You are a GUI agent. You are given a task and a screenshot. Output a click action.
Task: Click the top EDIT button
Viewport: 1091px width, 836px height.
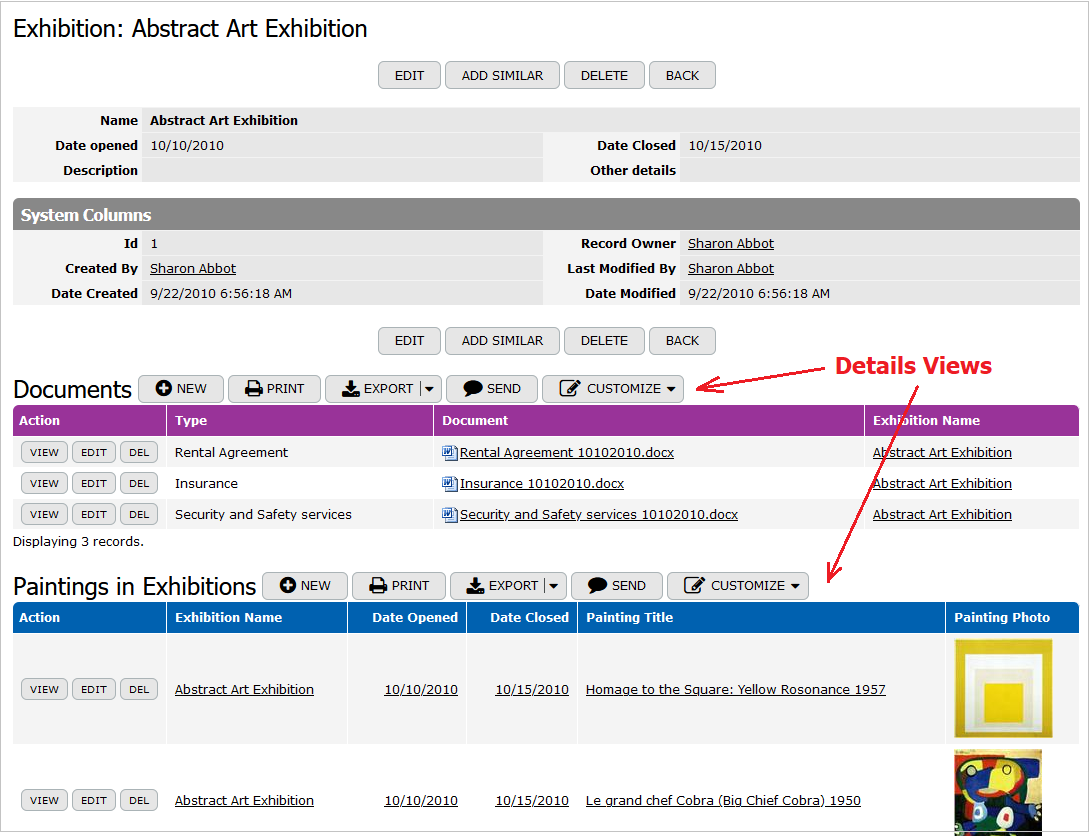pyautogui.click(x=409, y=75)
